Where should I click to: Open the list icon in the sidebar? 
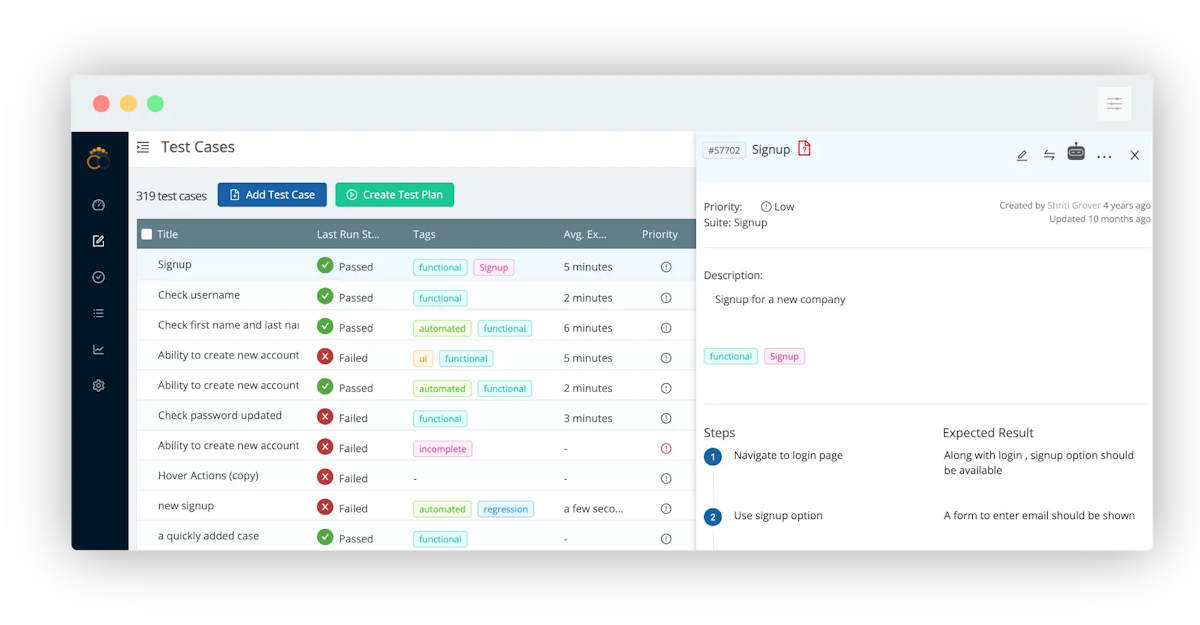pos(98,313)
